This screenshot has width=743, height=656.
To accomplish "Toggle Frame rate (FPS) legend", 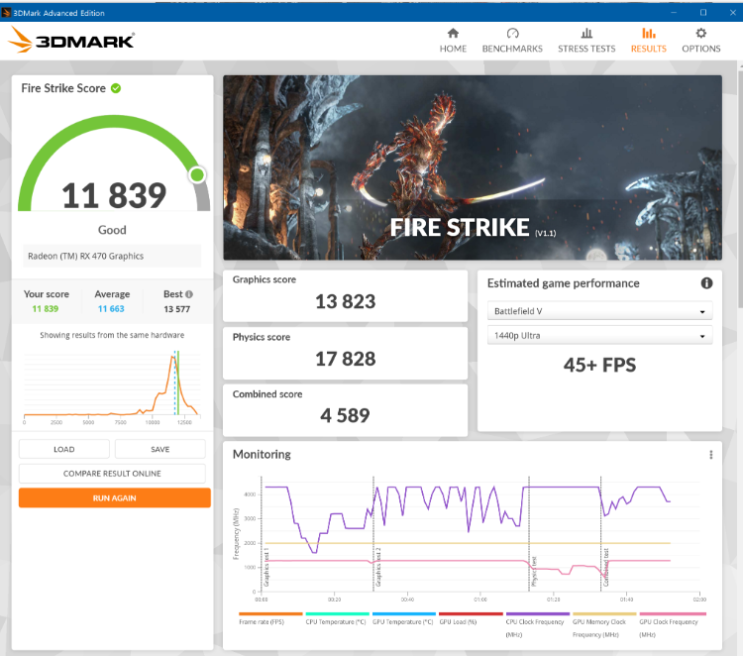I will tap(270, 620).
